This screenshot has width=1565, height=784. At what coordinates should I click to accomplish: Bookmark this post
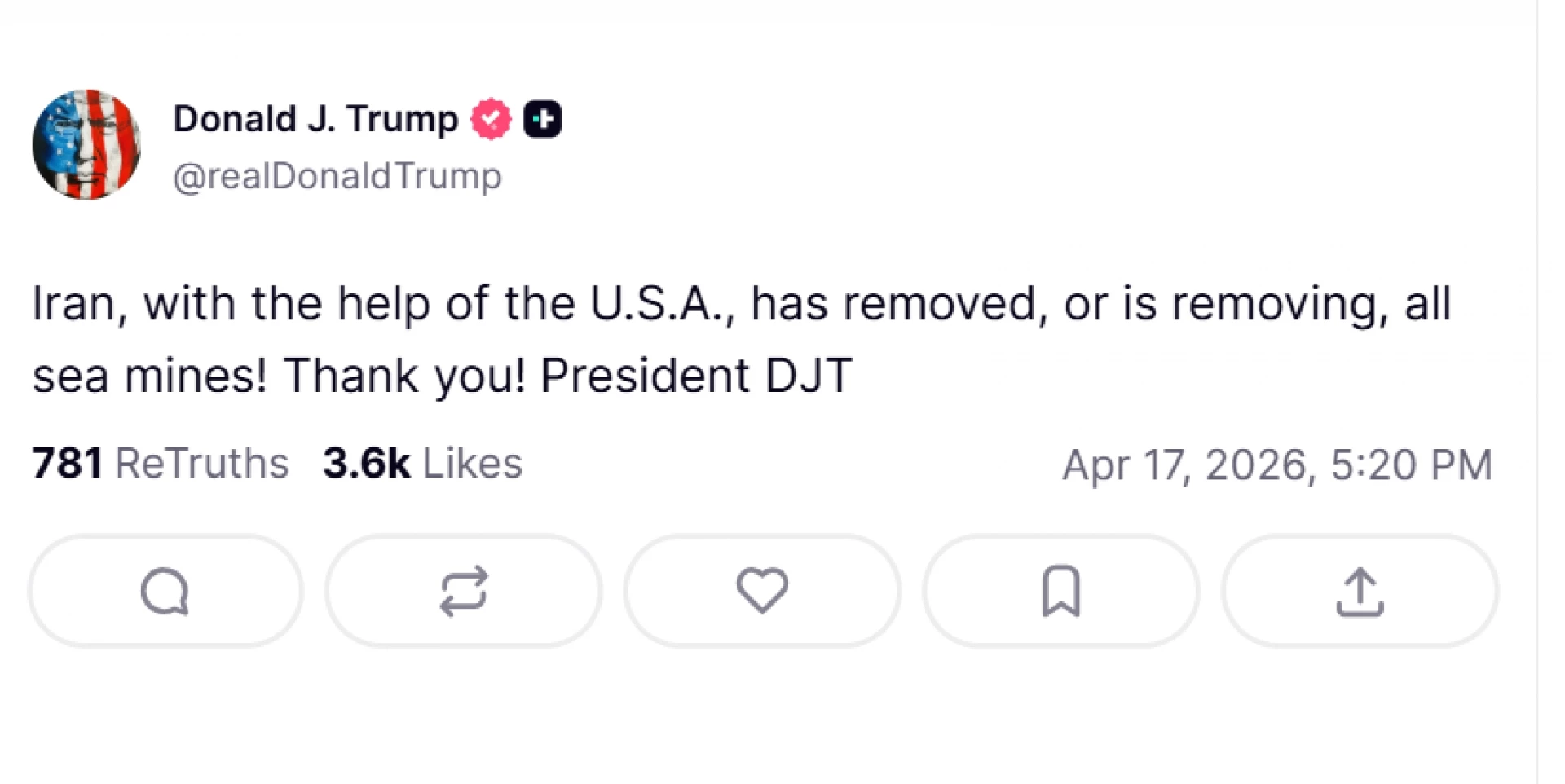click(1060, 591)
